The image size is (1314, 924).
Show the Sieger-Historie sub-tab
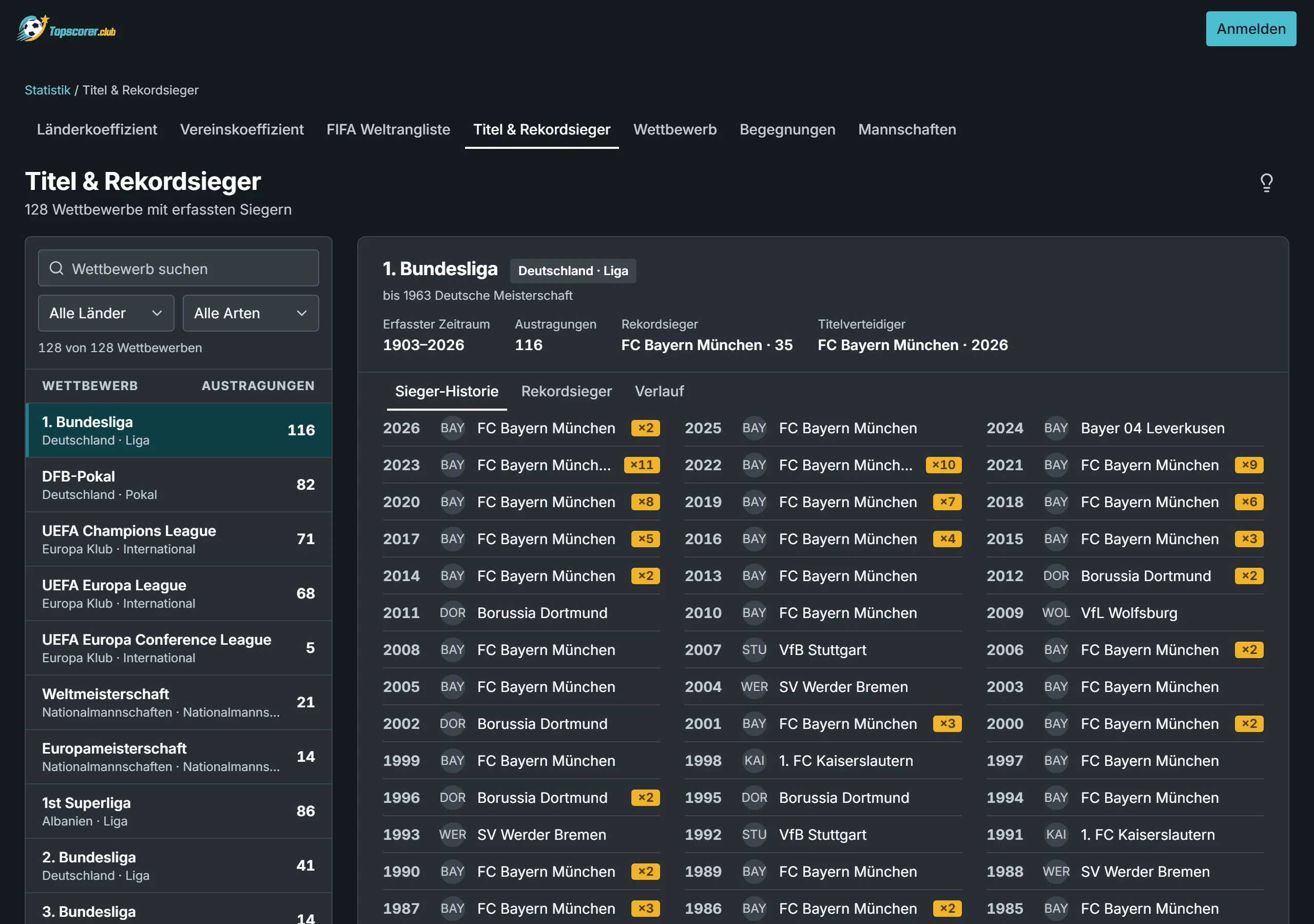(x=447, y=391)
